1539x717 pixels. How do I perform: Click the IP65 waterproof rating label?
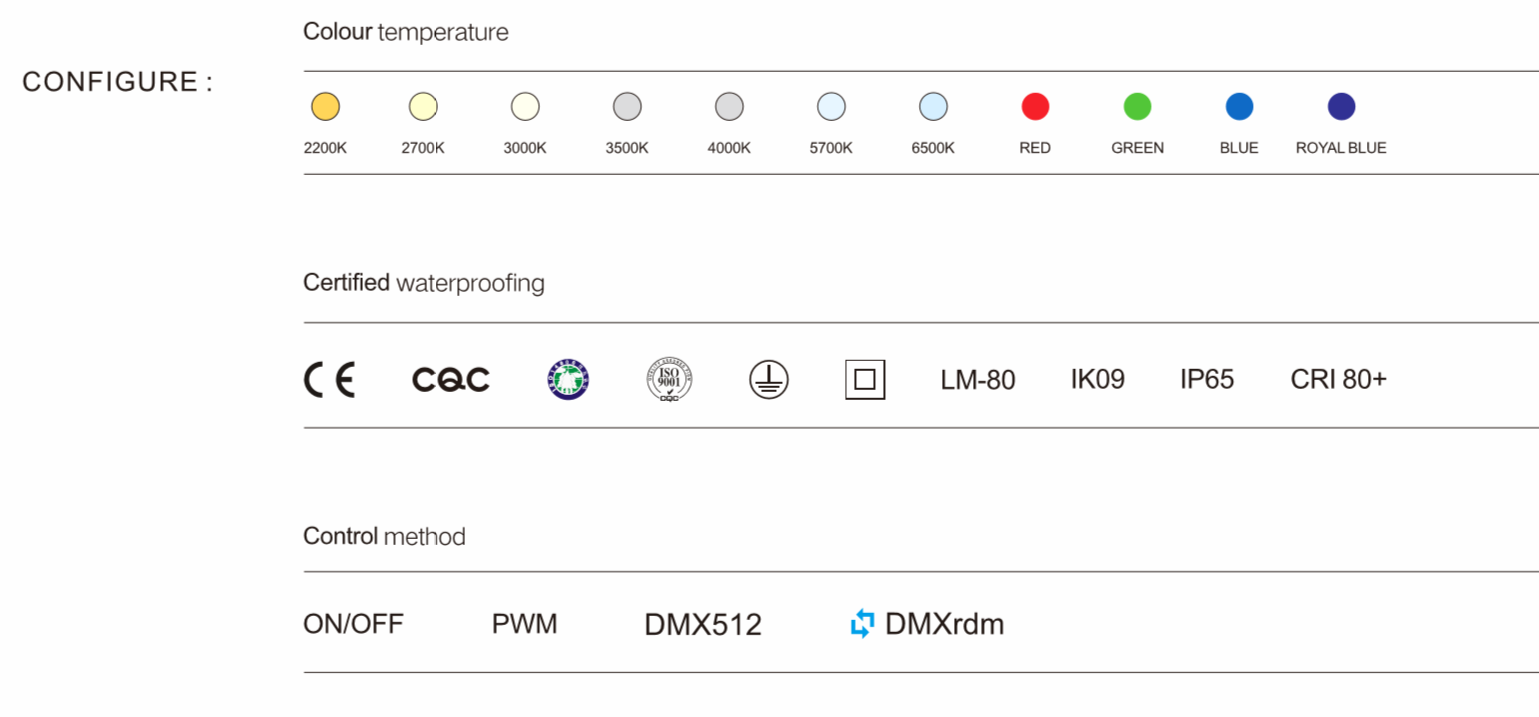pyautogui.click(x=1206, y=380)
